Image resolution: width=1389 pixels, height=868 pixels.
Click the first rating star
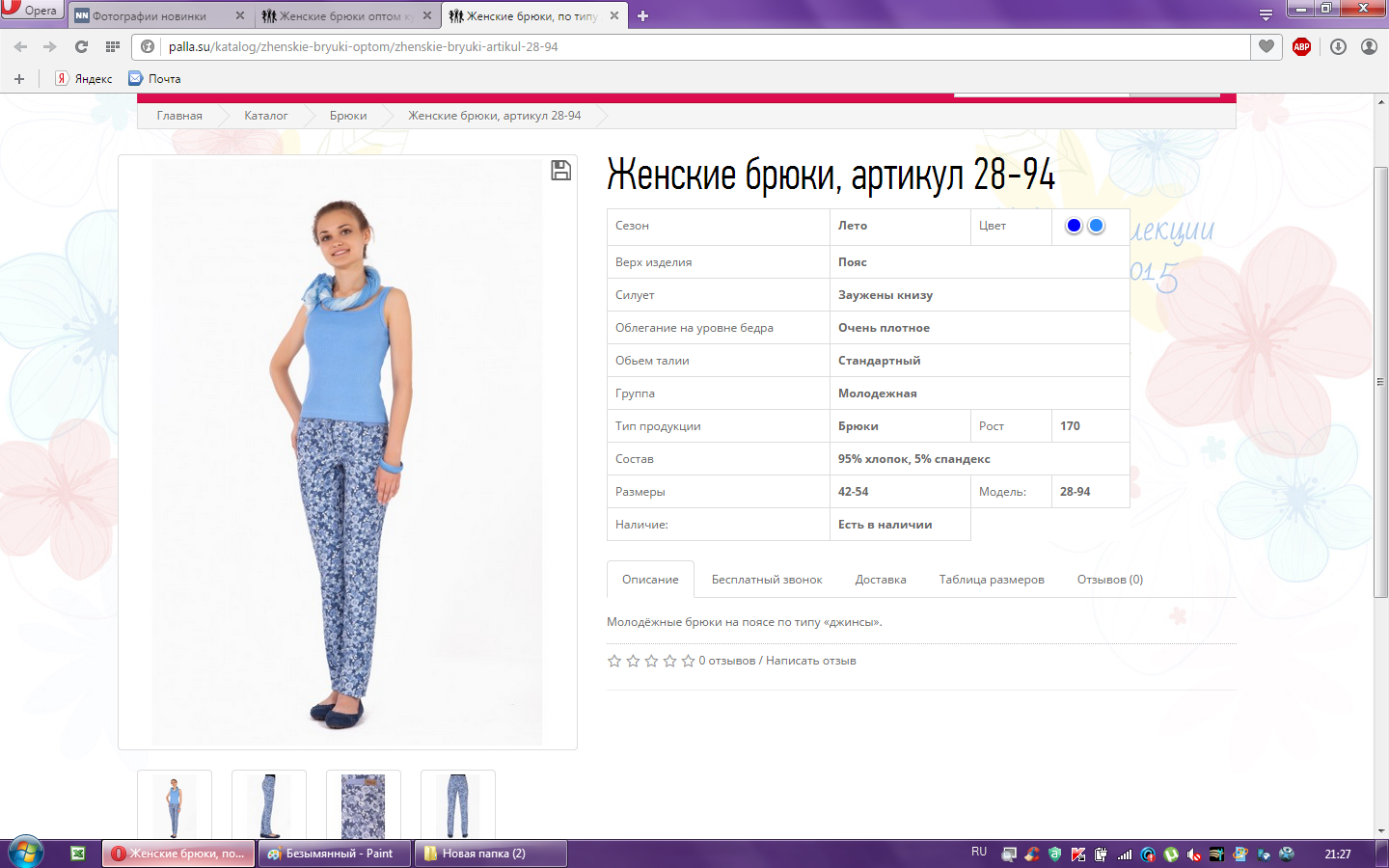(614, 661)
